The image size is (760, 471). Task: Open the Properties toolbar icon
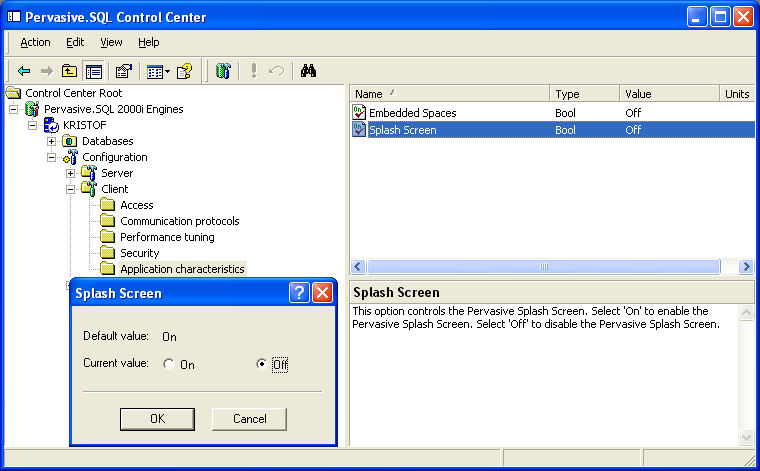pyautogui.click(x=124, y=72)
